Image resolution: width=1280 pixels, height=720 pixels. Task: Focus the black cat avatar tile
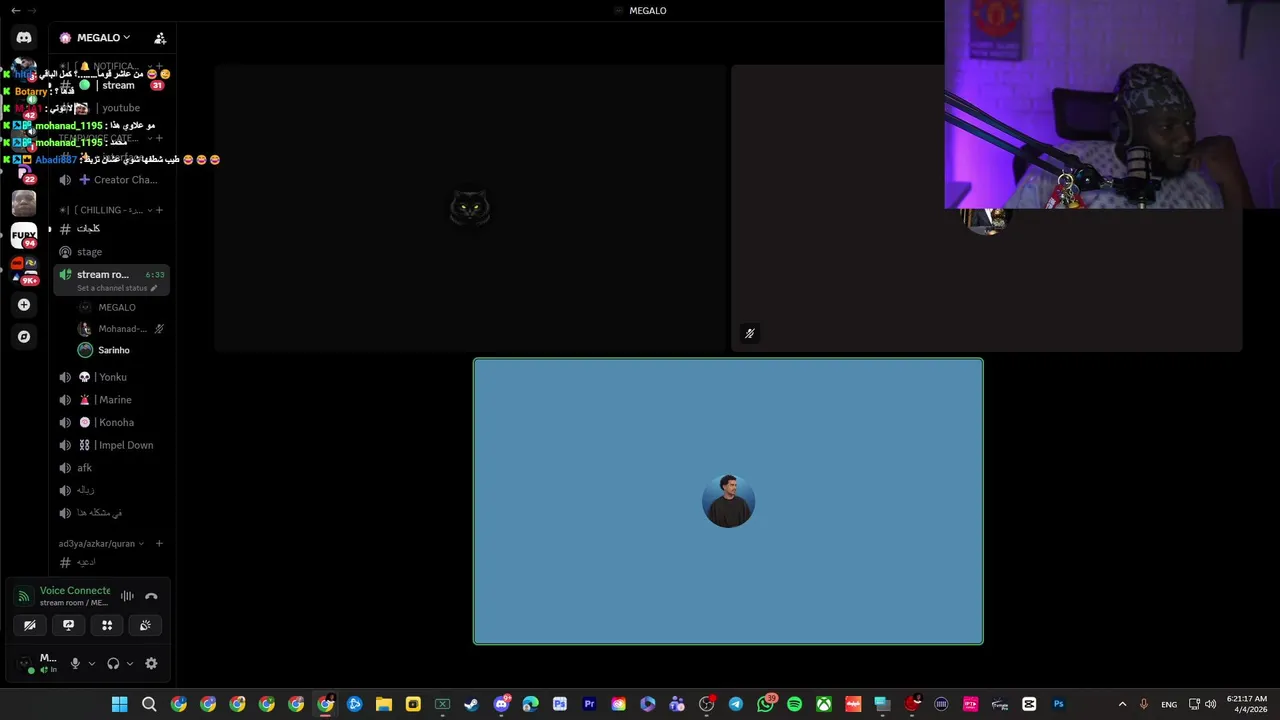tap(469, 208)
